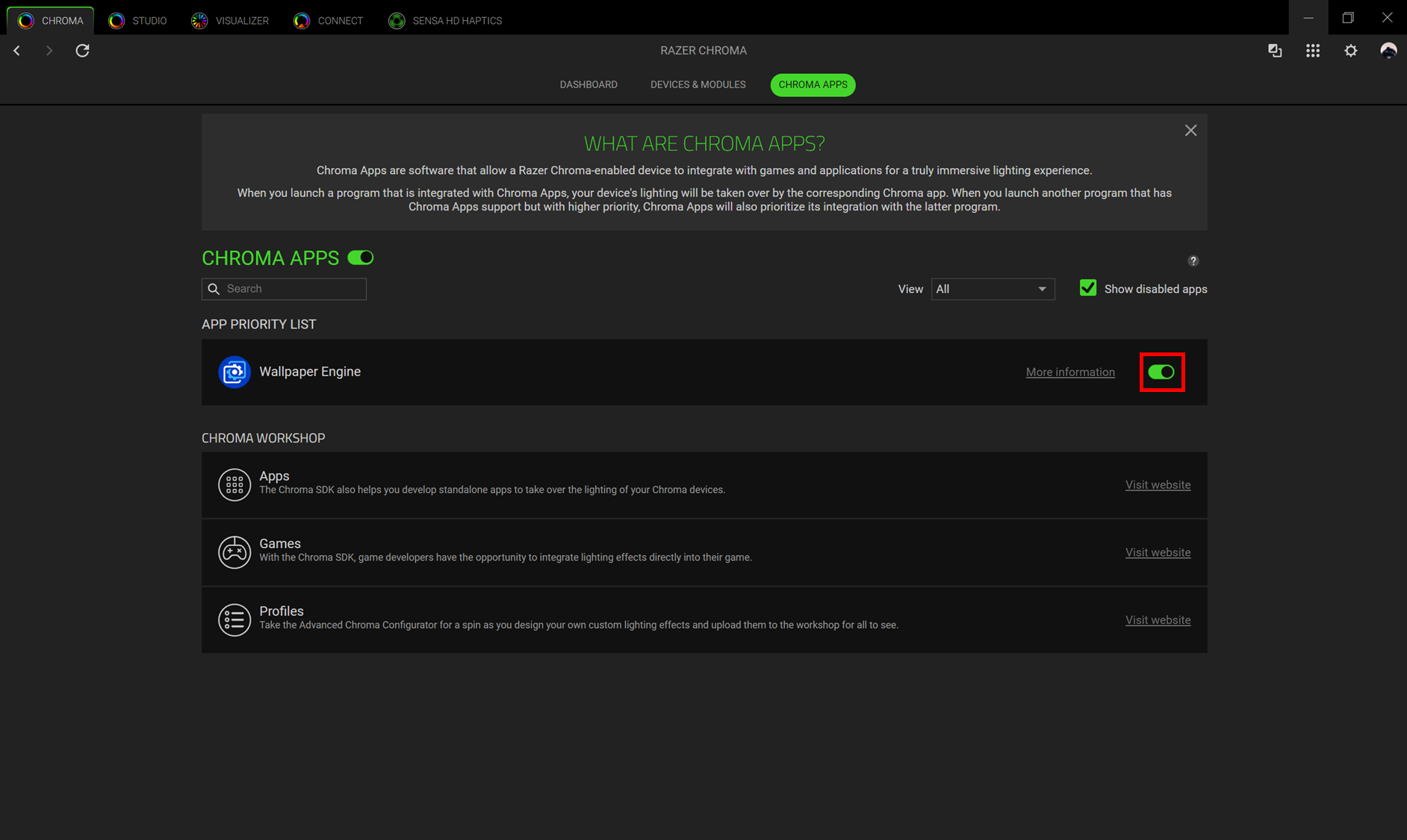Click the display switcher icon near settings
Screen dimensions: 1407x840
pos(1274,50)
